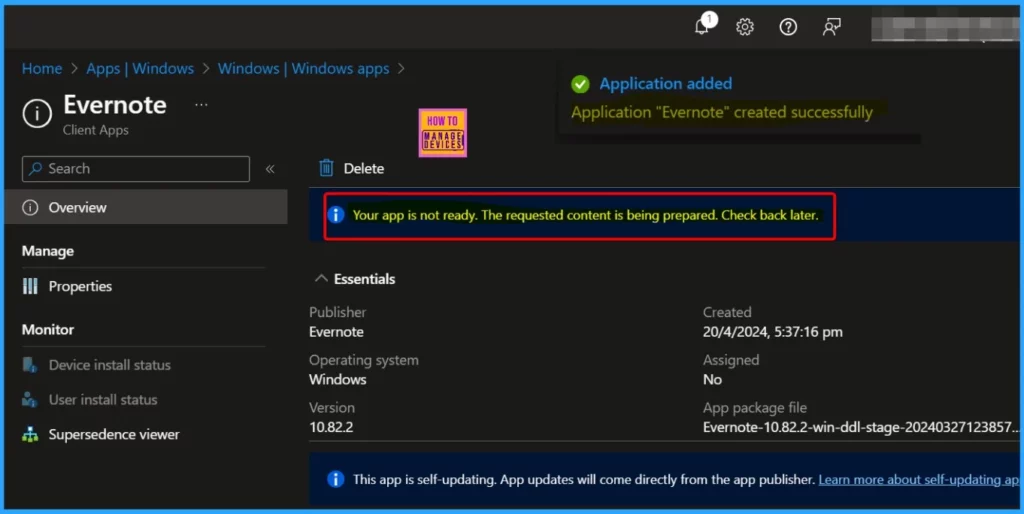Click the Home breadcrumb link
1024x514 pixels.
(42, 69)
